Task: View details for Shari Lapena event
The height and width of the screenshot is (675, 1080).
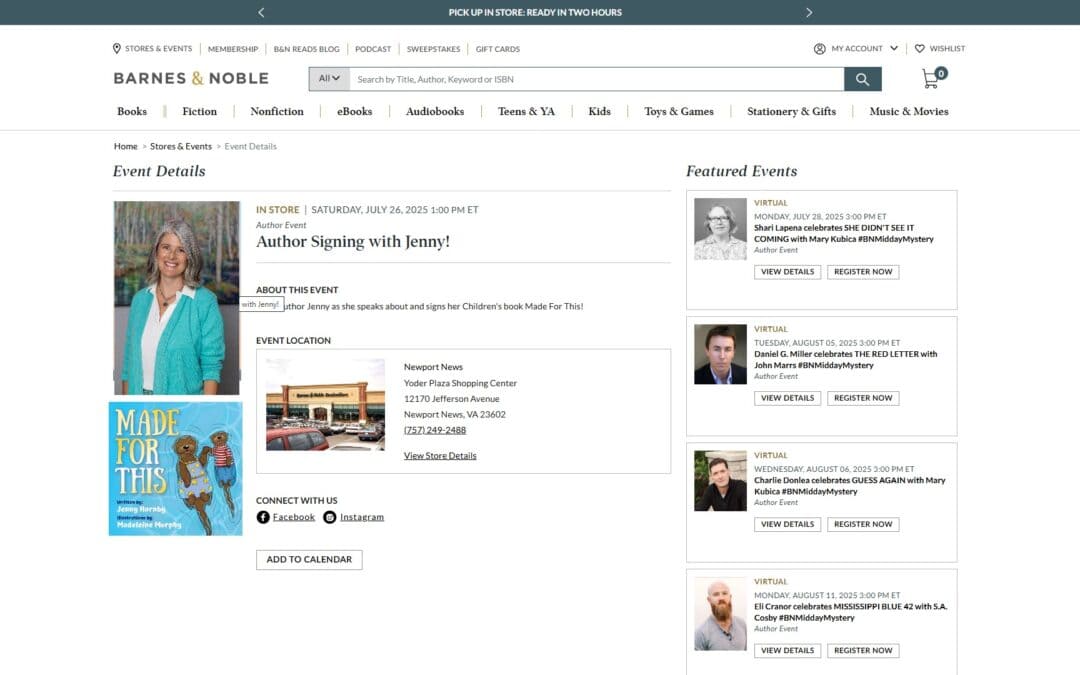Action: [x=787, y=272]
